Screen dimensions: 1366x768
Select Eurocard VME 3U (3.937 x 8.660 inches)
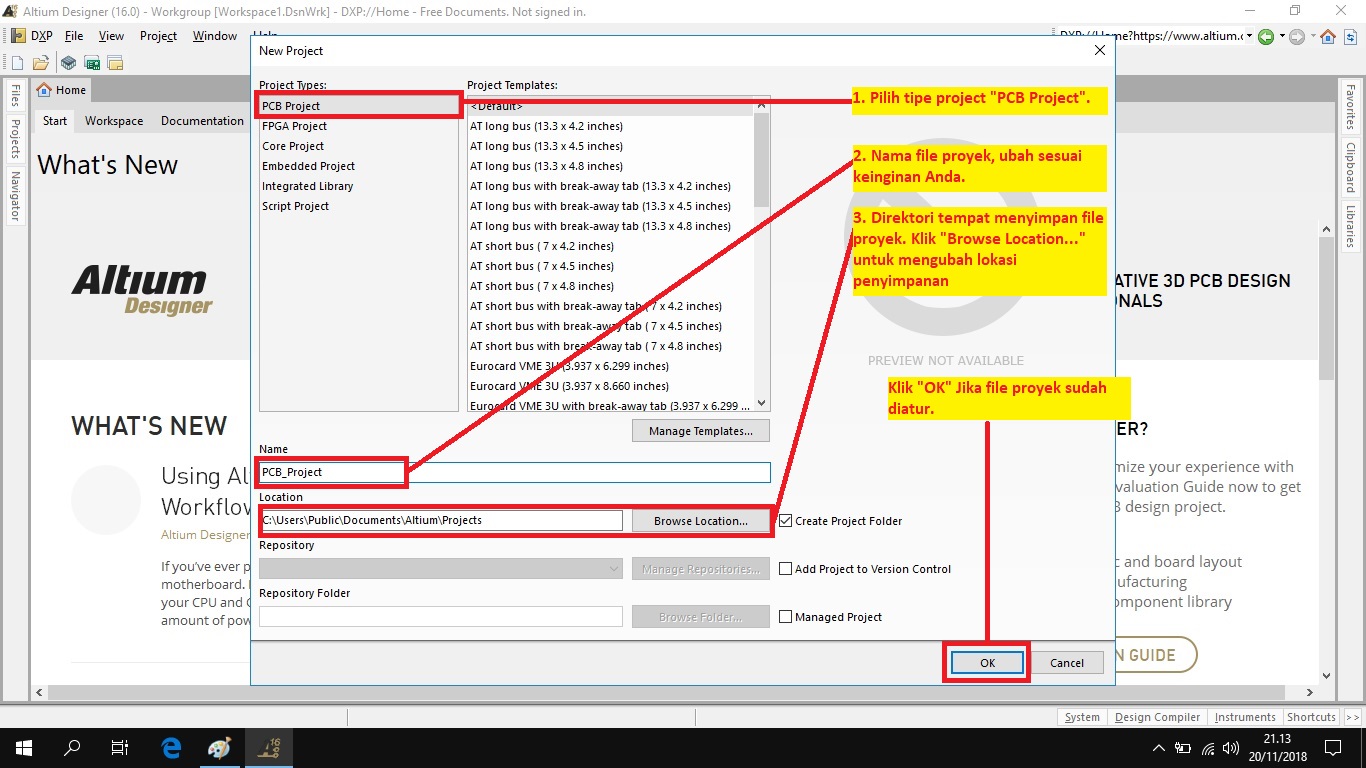coord(569,386)
